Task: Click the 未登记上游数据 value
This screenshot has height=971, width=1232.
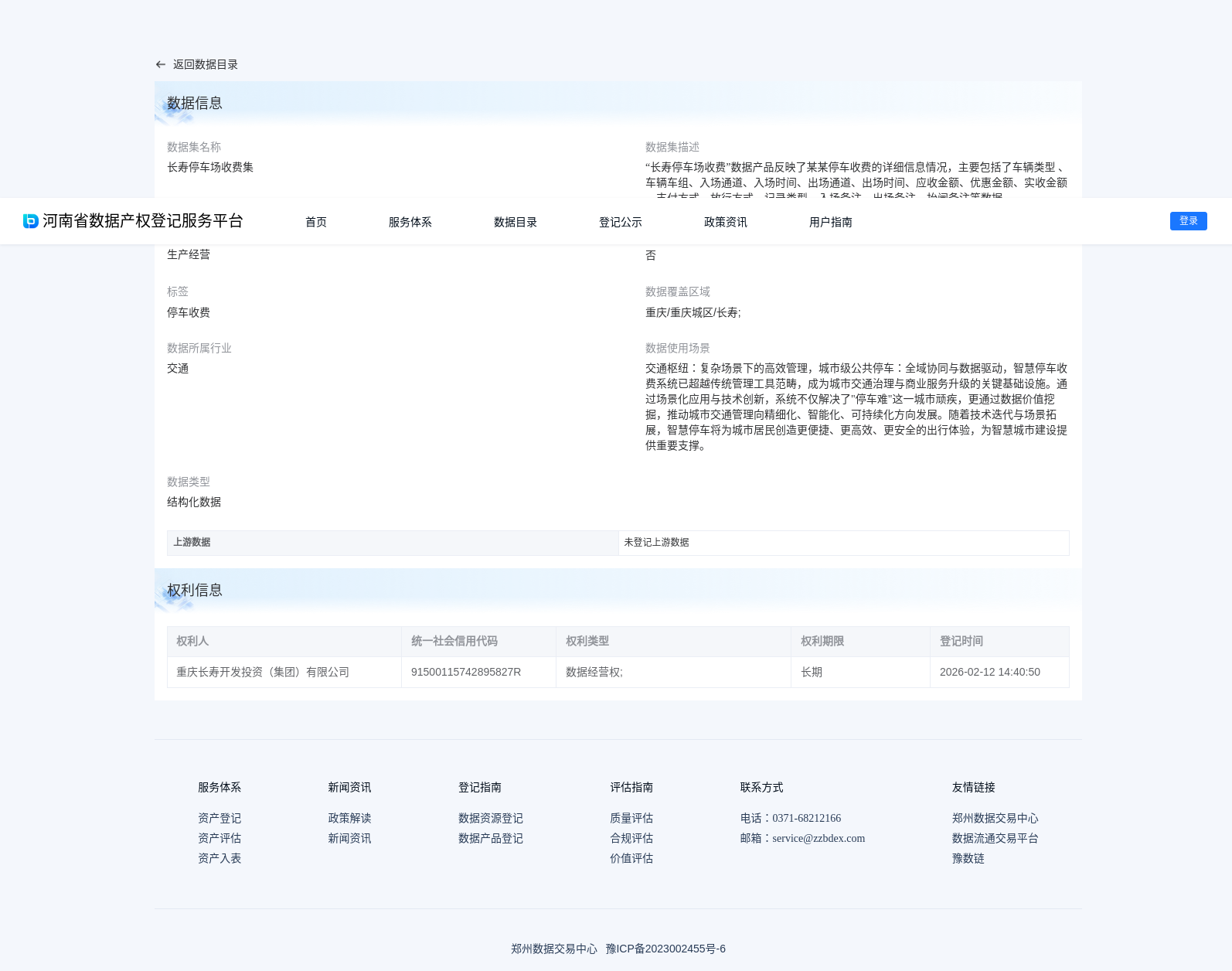Action: [656, 542]
